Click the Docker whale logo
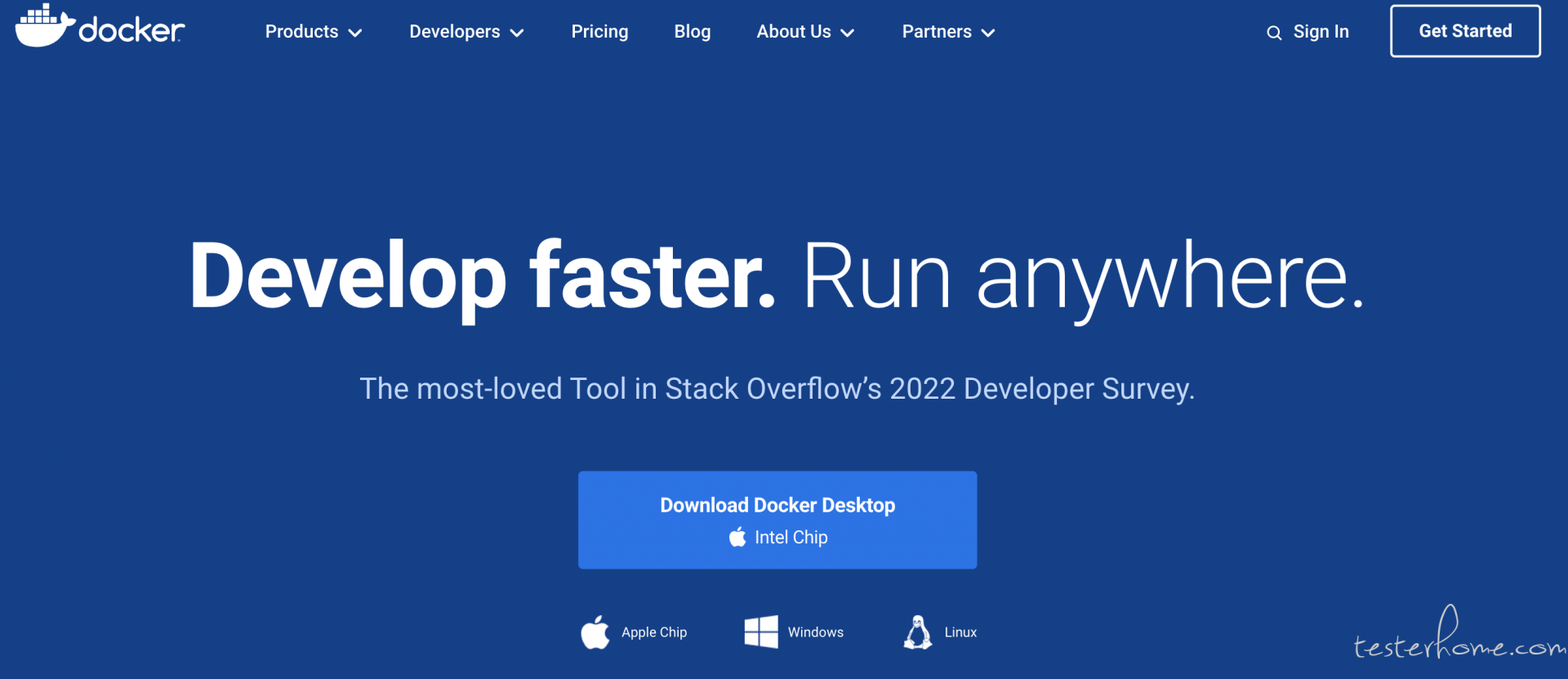 45,25
